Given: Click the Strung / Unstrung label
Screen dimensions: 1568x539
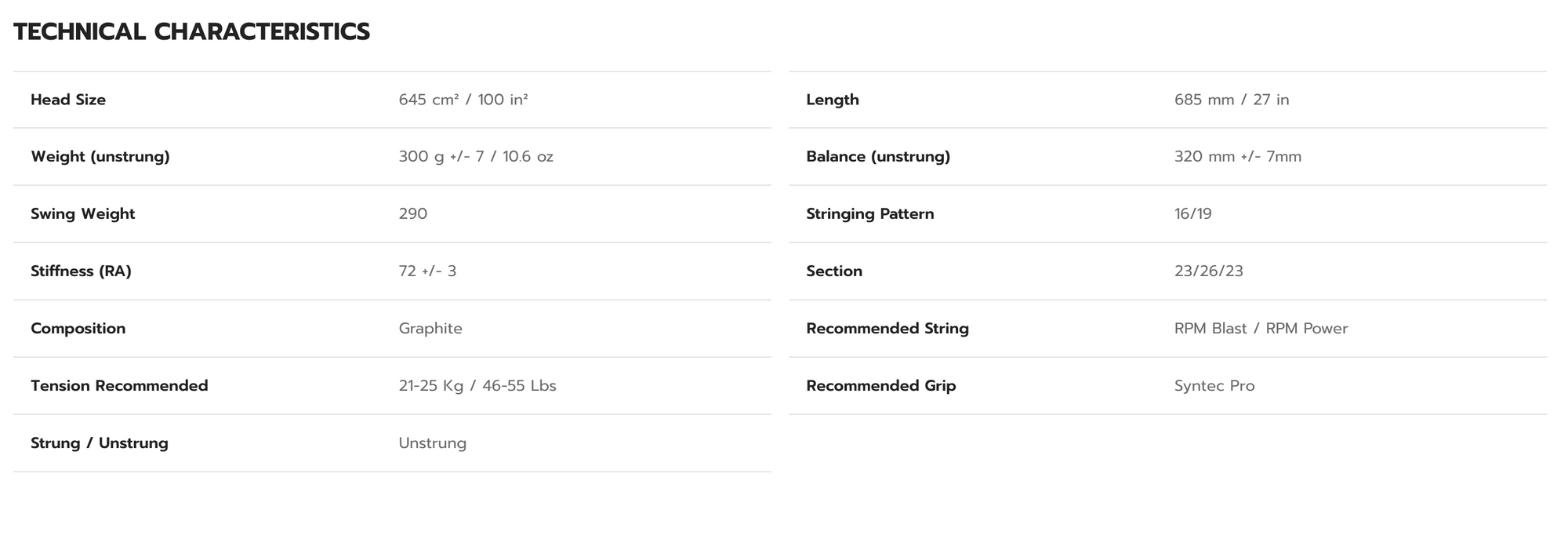Looking at the screenshot, I should [100, 442].
